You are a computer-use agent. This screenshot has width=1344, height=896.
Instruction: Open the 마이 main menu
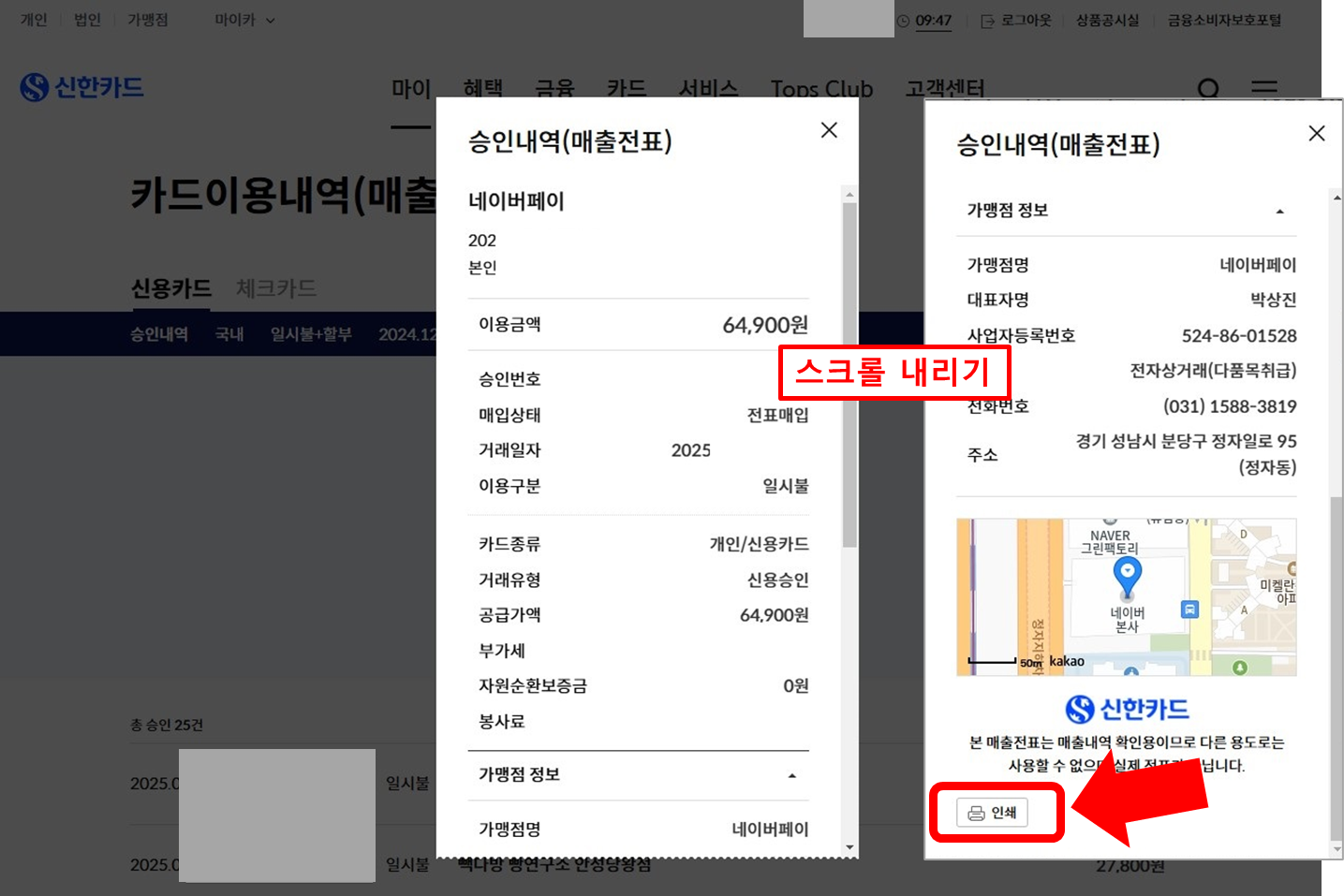pos(410,89)
